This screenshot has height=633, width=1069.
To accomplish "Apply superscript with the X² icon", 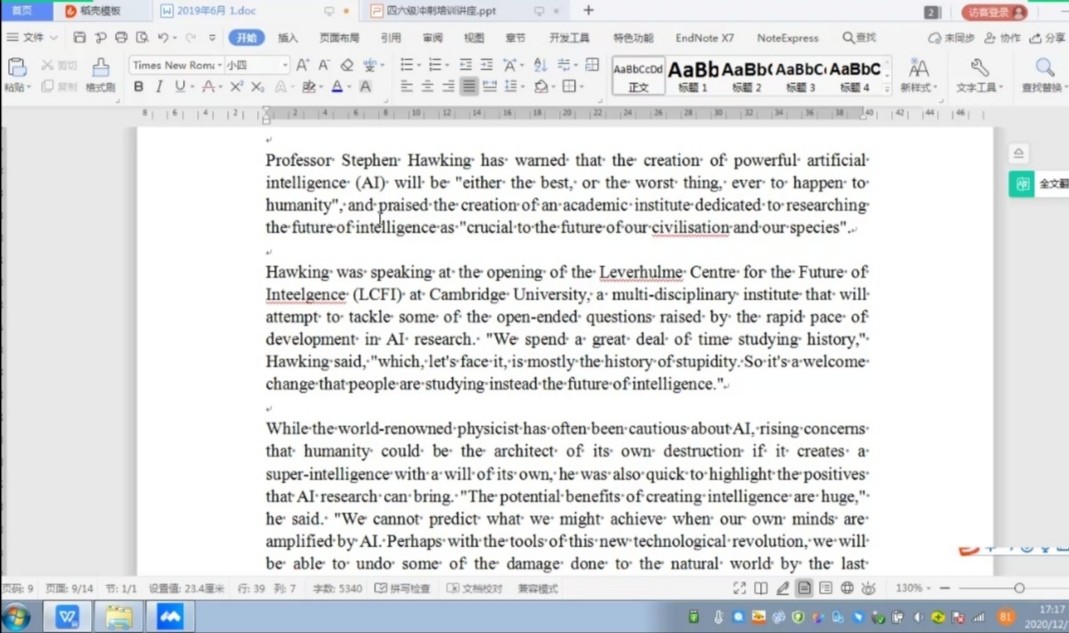I will coord(236,87).
